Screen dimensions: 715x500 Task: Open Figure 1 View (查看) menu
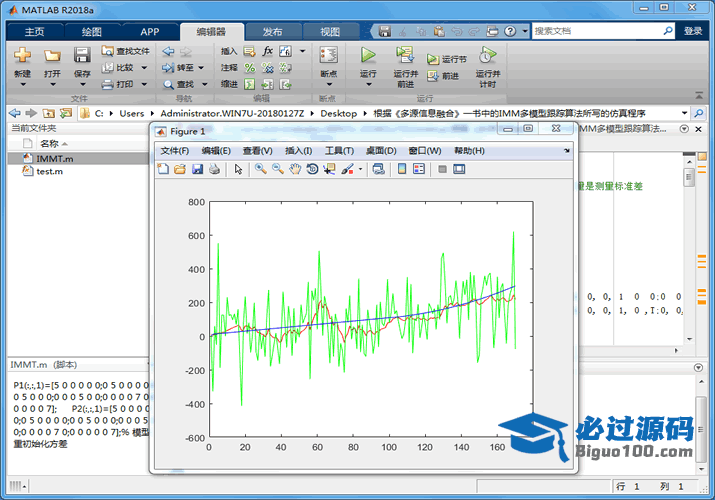[258, 151]
